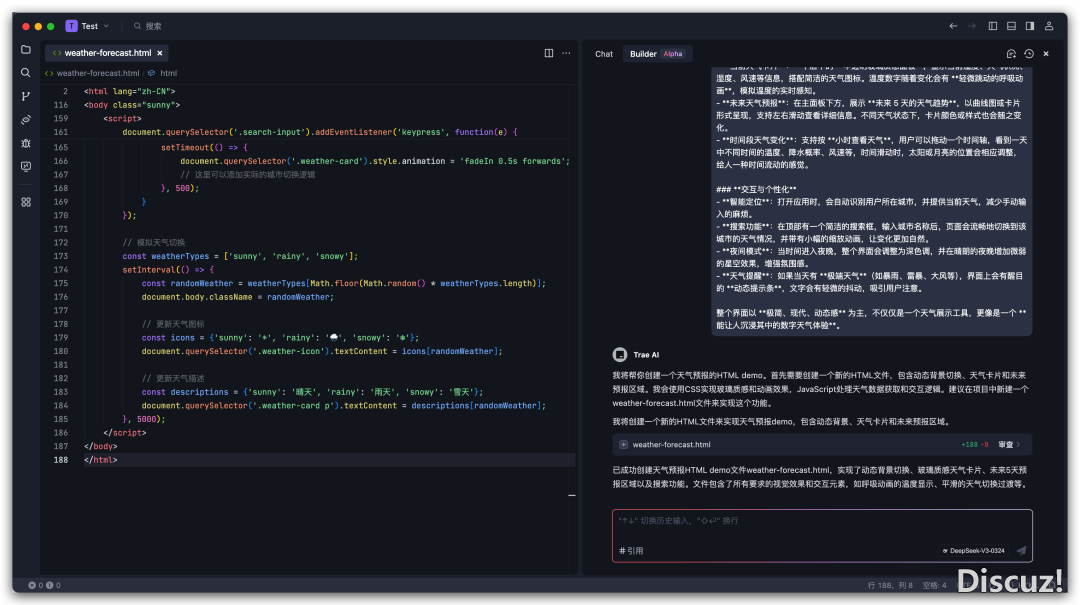Click line number 175 in the gutter
Viewport: 1080px width, 605px height.
[x=61, y=283]
